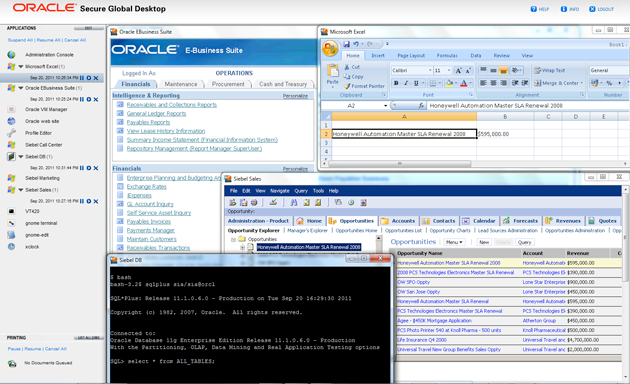Viewport: 630px width, 384px height.
Task: Toggle Align Text Left in Excel
Action: [483, 83]
